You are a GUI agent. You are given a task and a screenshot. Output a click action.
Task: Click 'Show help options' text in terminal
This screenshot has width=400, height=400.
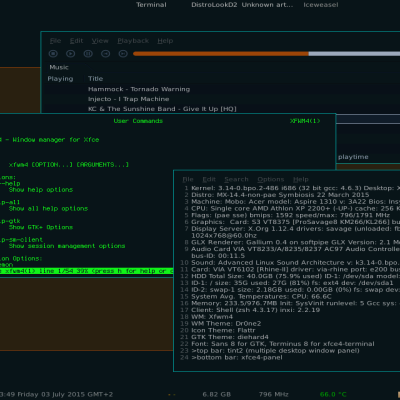[41, 190]
